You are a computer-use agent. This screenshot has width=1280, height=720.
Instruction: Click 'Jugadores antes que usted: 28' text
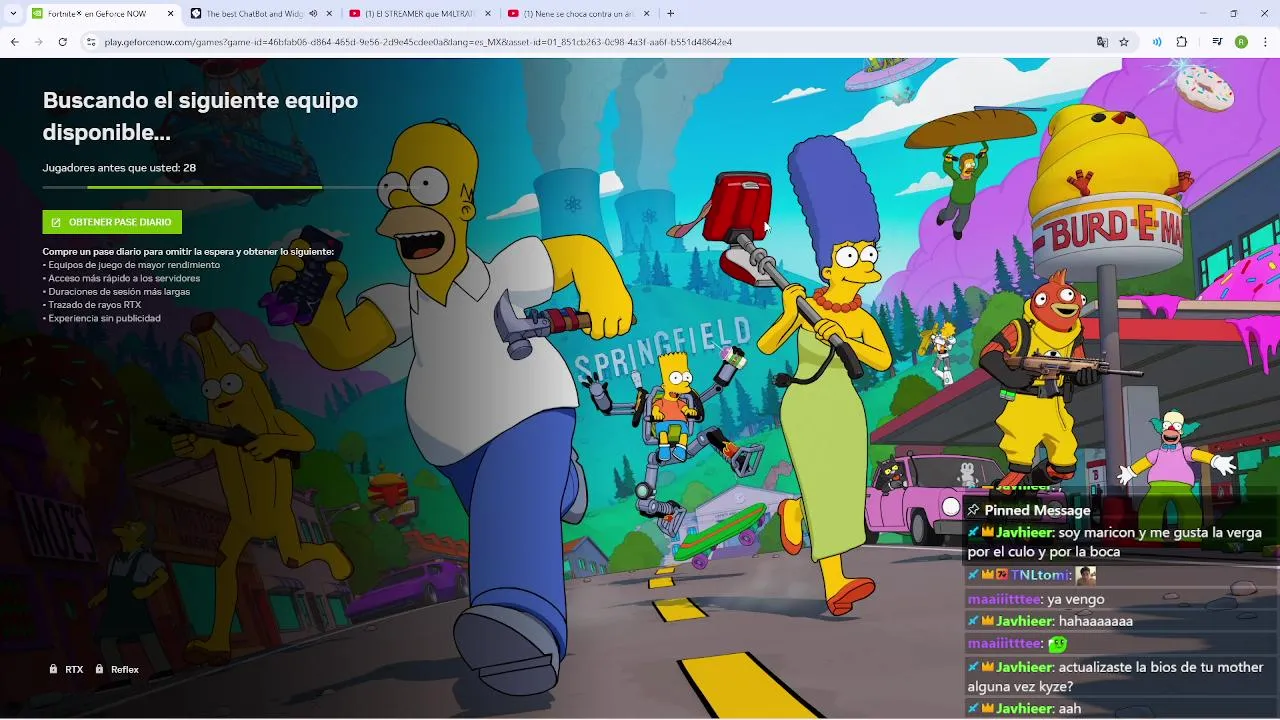click(x=119, y=168)
